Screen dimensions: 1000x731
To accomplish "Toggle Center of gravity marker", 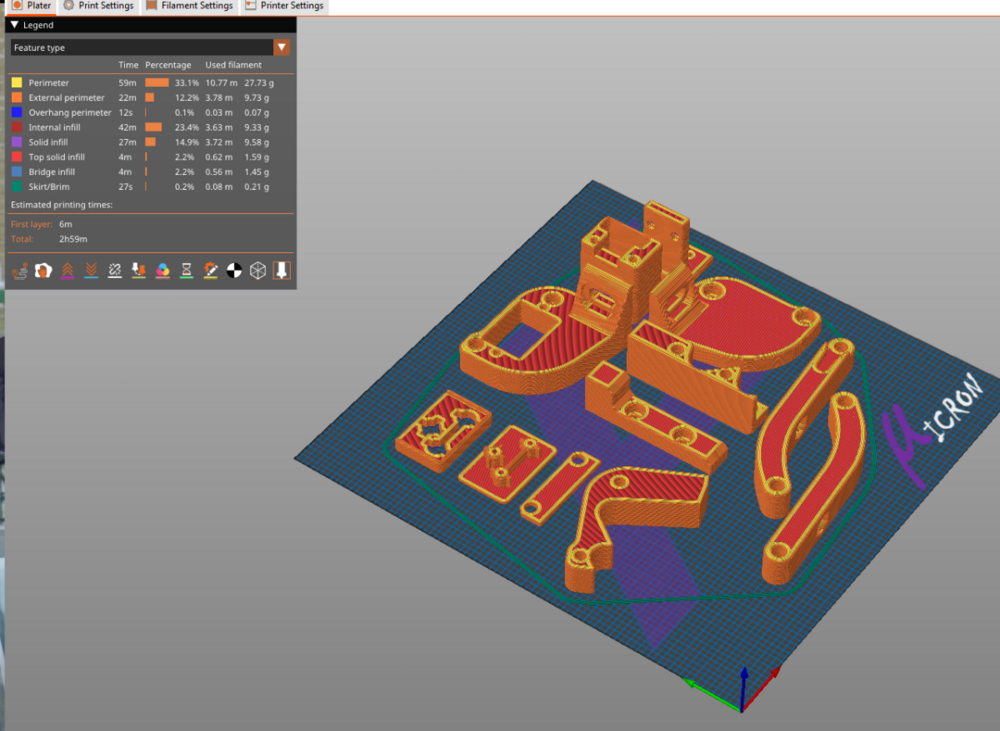I will (234, 270).
